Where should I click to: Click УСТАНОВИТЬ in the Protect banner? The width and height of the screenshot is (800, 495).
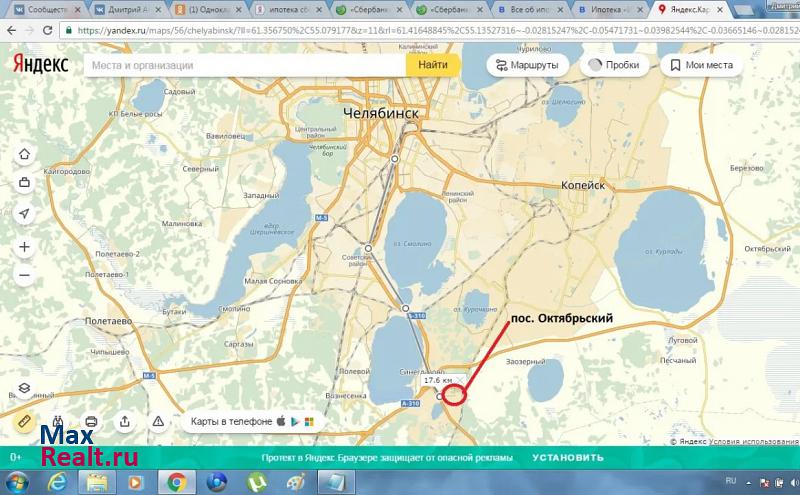click(567, 457)
